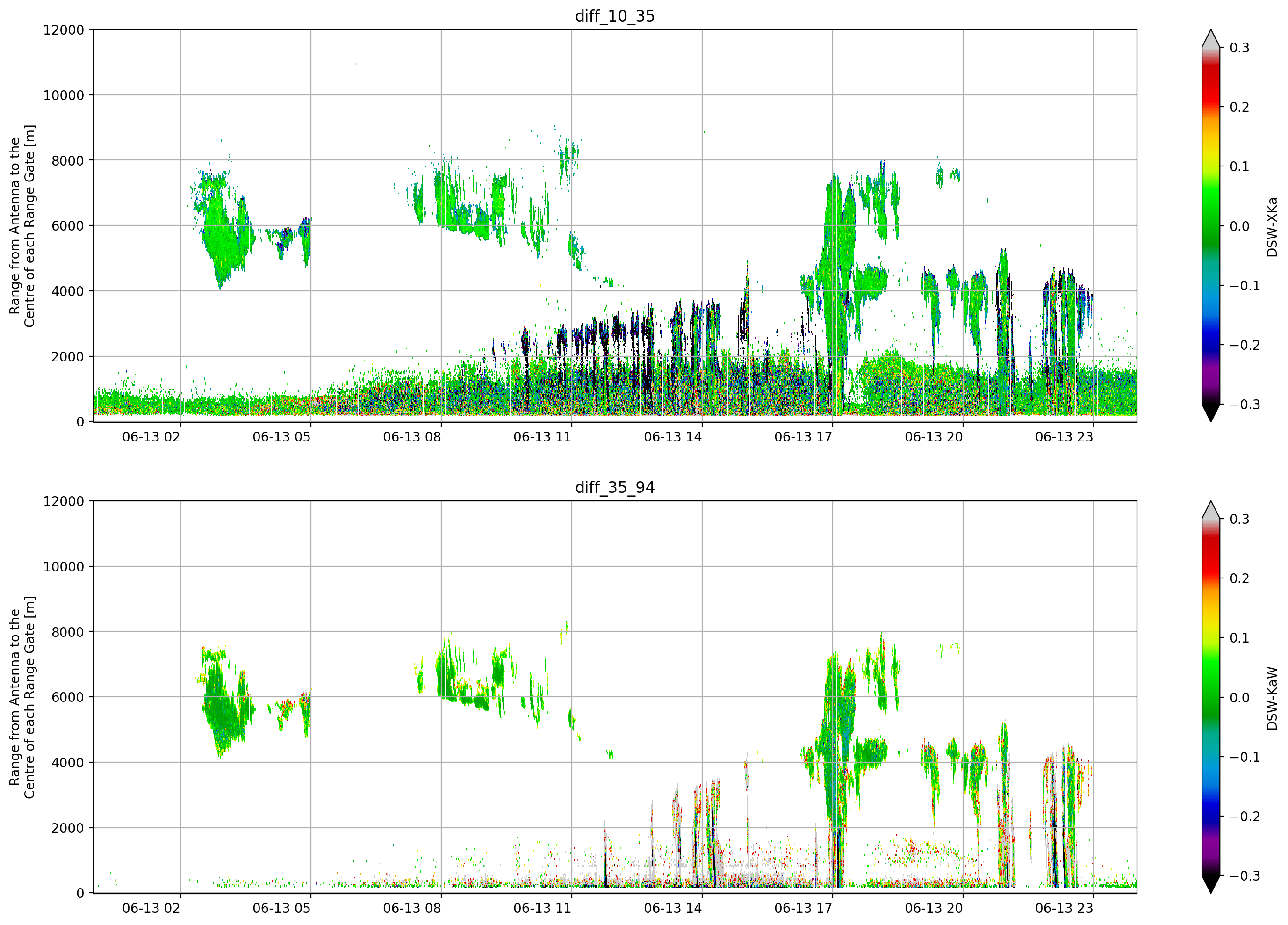Click the −0.2 tick on DSW-KaW colorbar
The width and height of the screenshot is (1288, 925).
click(1245, 817)
